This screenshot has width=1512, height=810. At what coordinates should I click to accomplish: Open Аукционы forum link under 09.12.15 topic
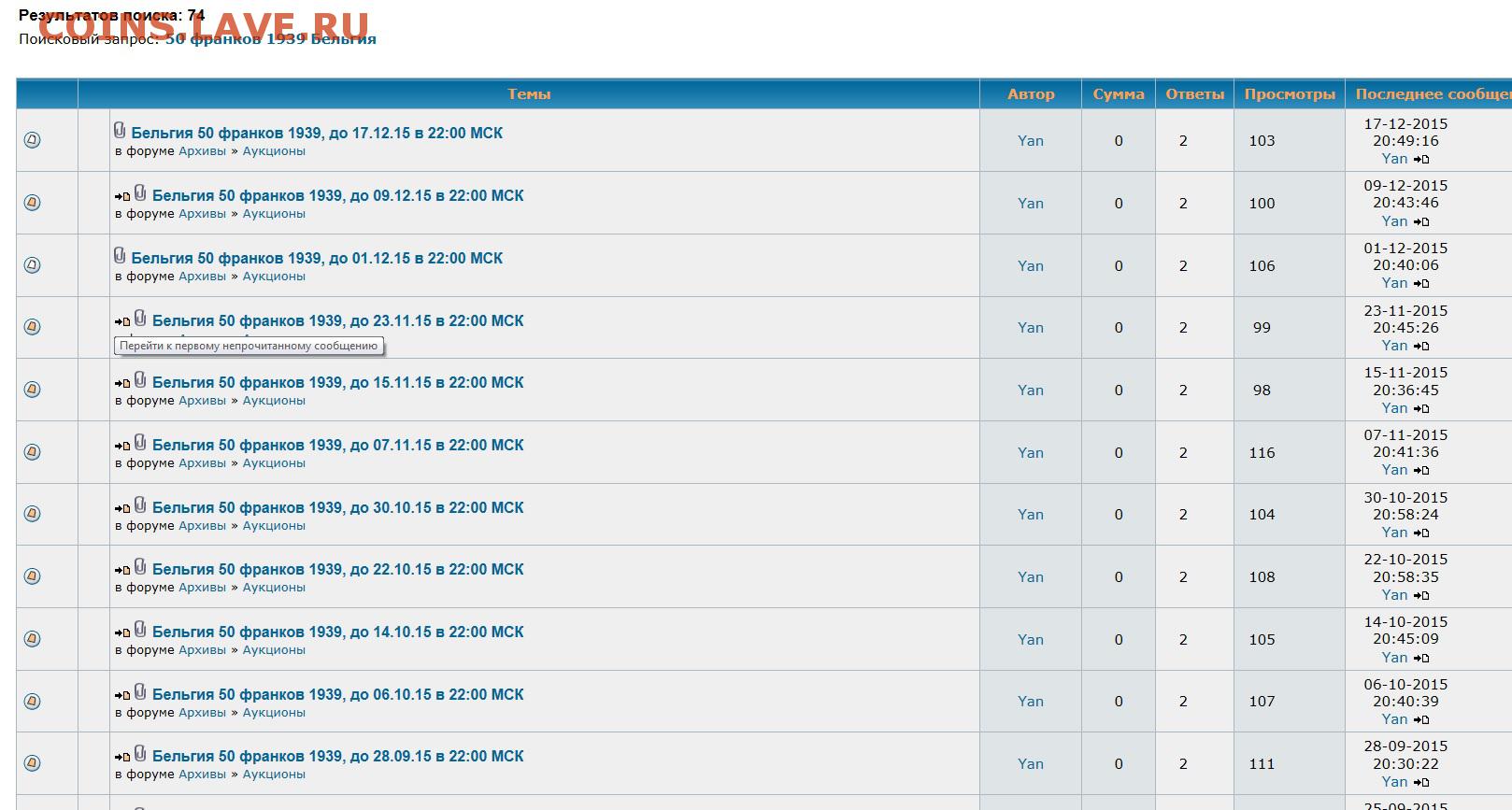click(274, 214)
